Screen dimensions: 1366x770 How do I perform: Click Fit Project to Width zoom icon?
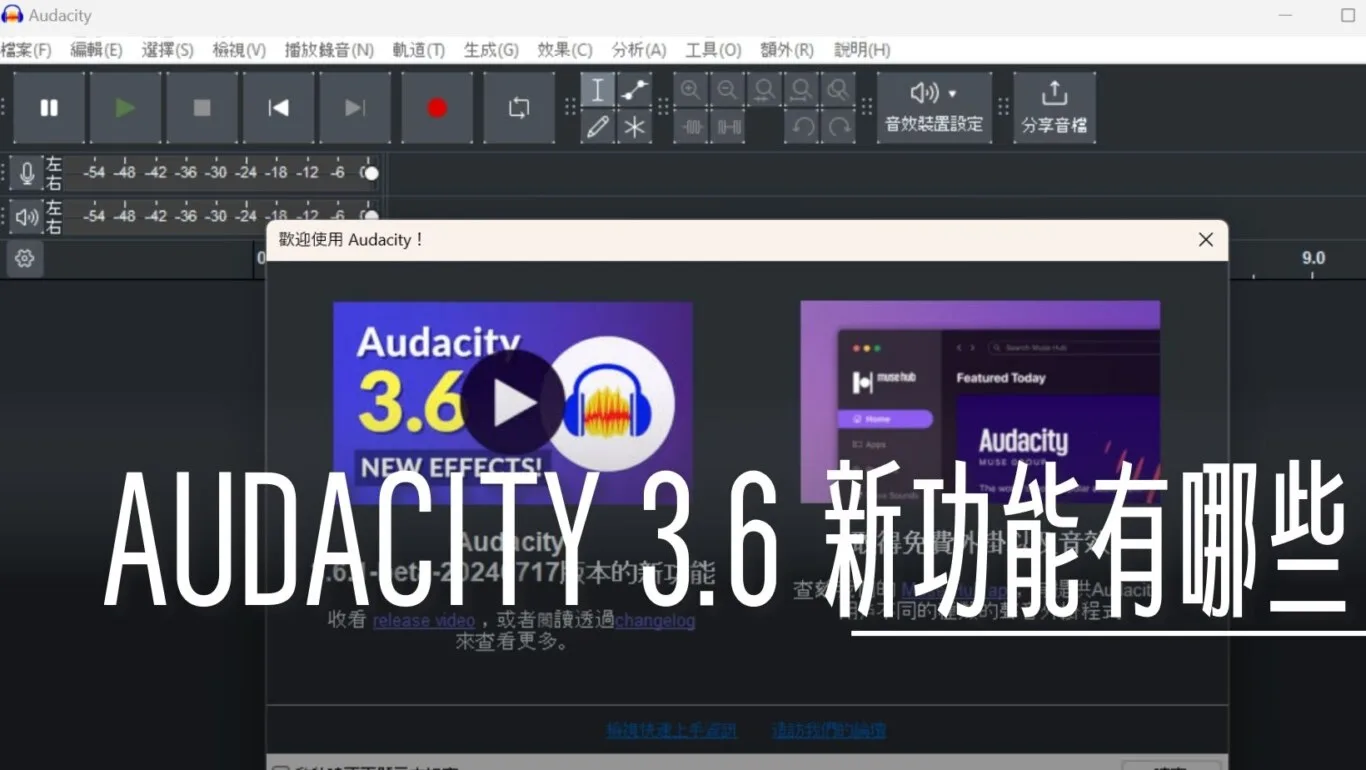(x=801, y=90)
